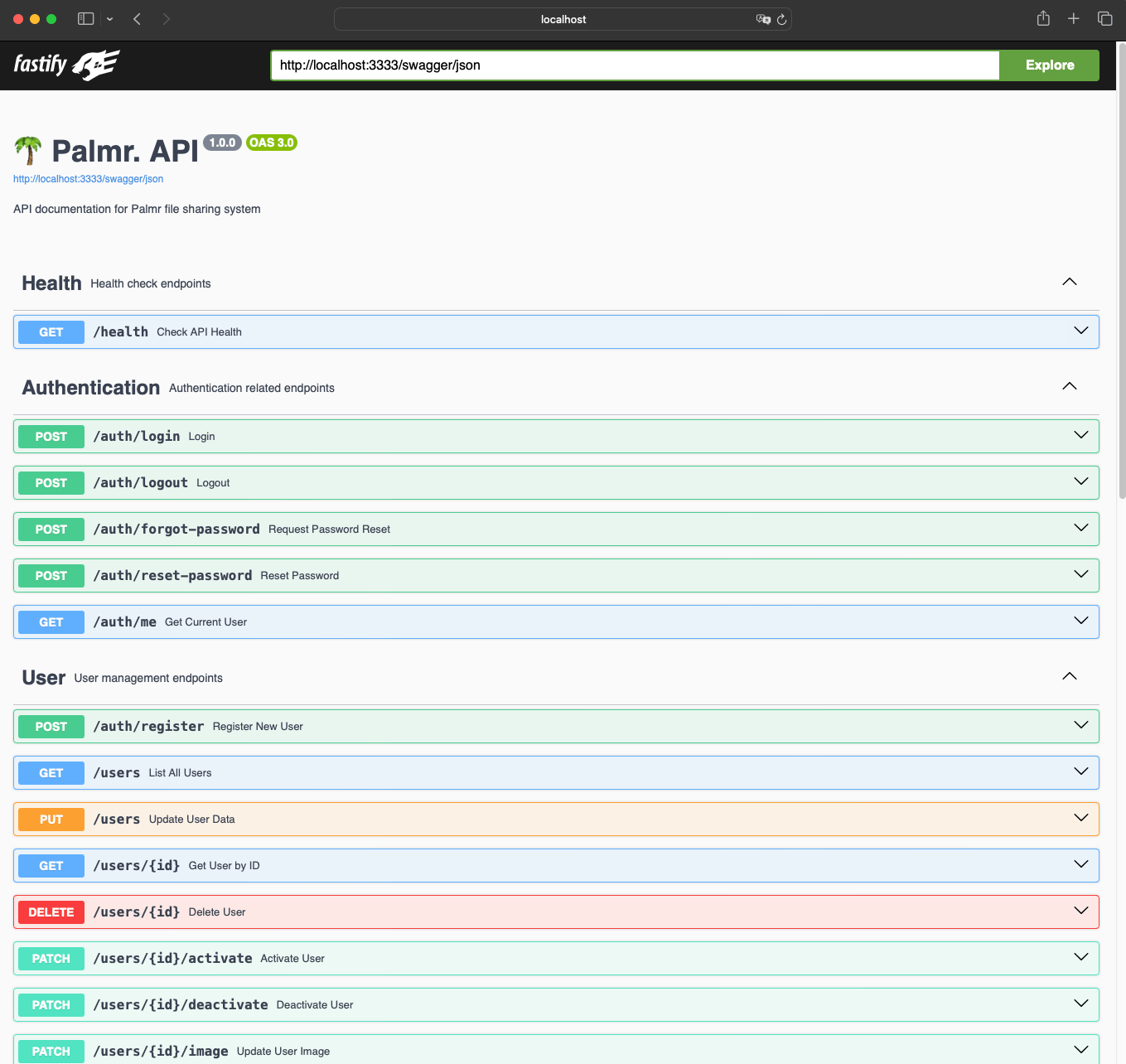Open the Health section heading
The width and height of the screenshot is (1126, 1064).
coord(51,283)
